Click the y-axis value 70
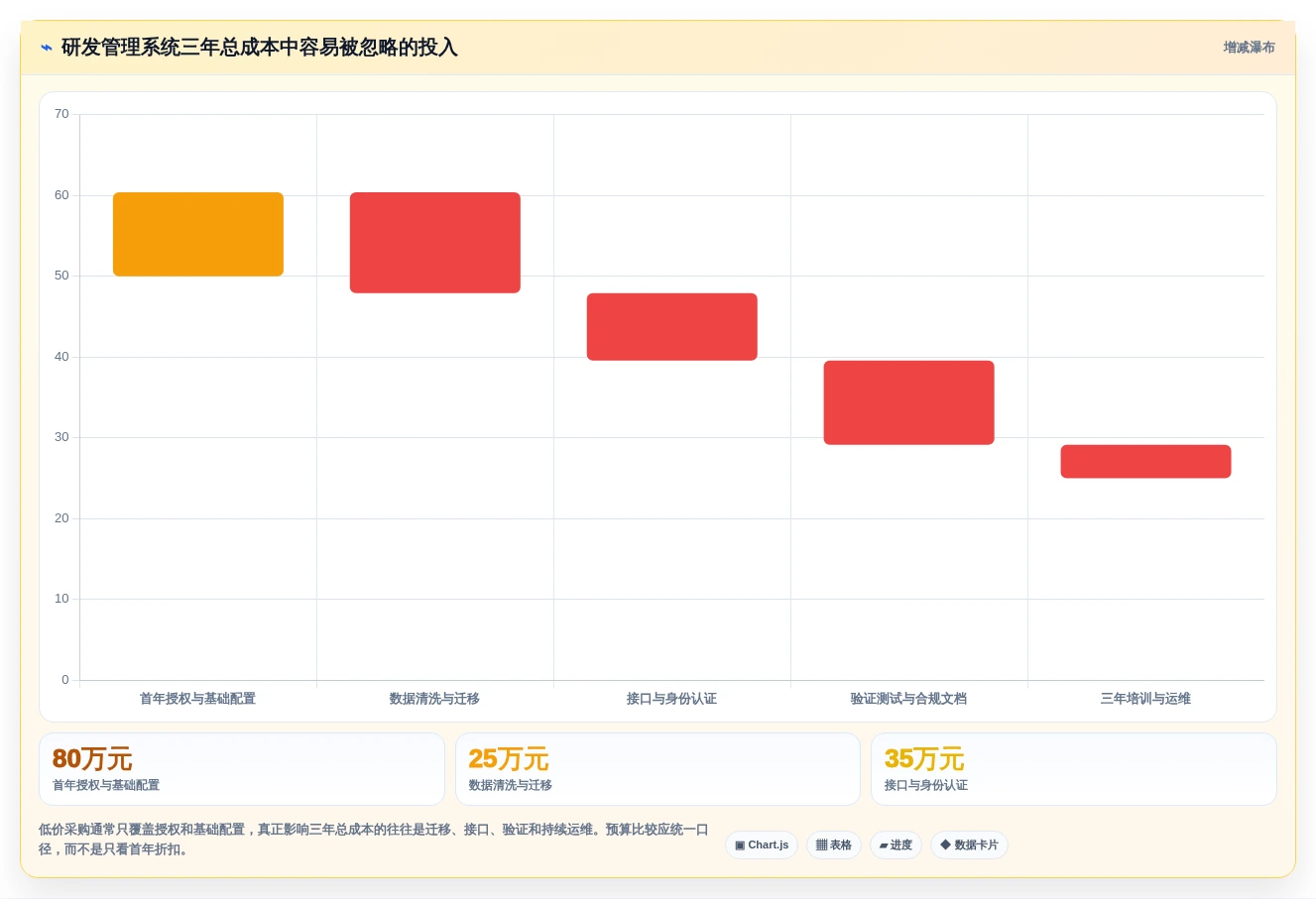Viewport: 1316px width, 899px height. (x=61, y=114)
